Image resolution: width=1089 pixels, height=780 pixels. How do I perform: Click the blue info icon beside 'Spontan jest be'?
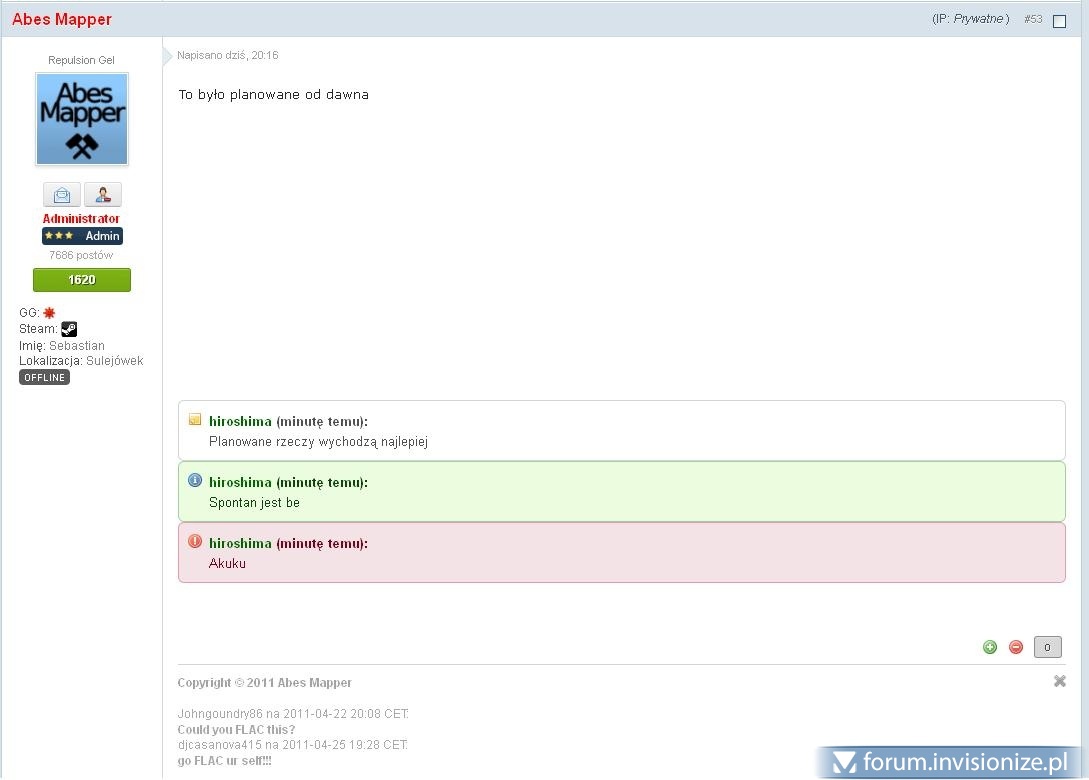[x=195, y=481]
